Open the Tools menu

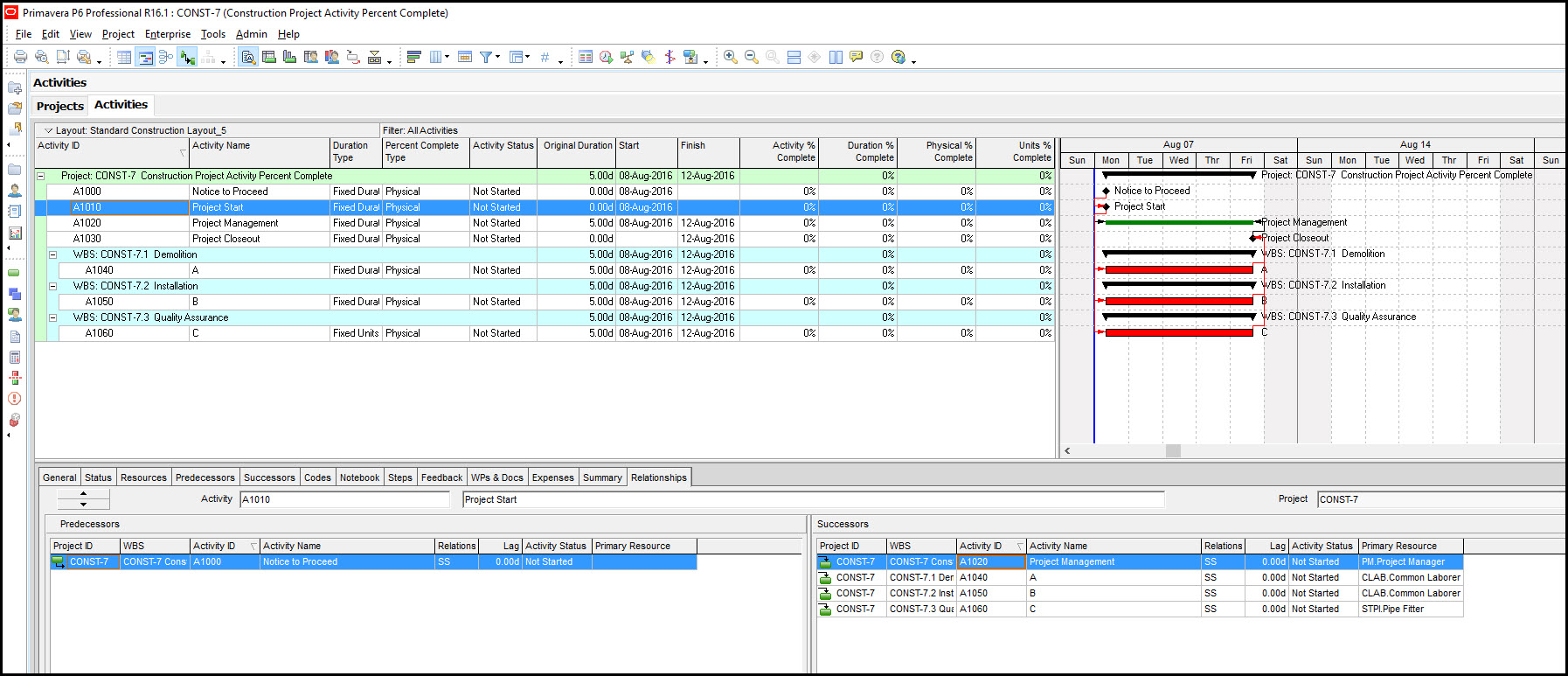pos(213,34)
